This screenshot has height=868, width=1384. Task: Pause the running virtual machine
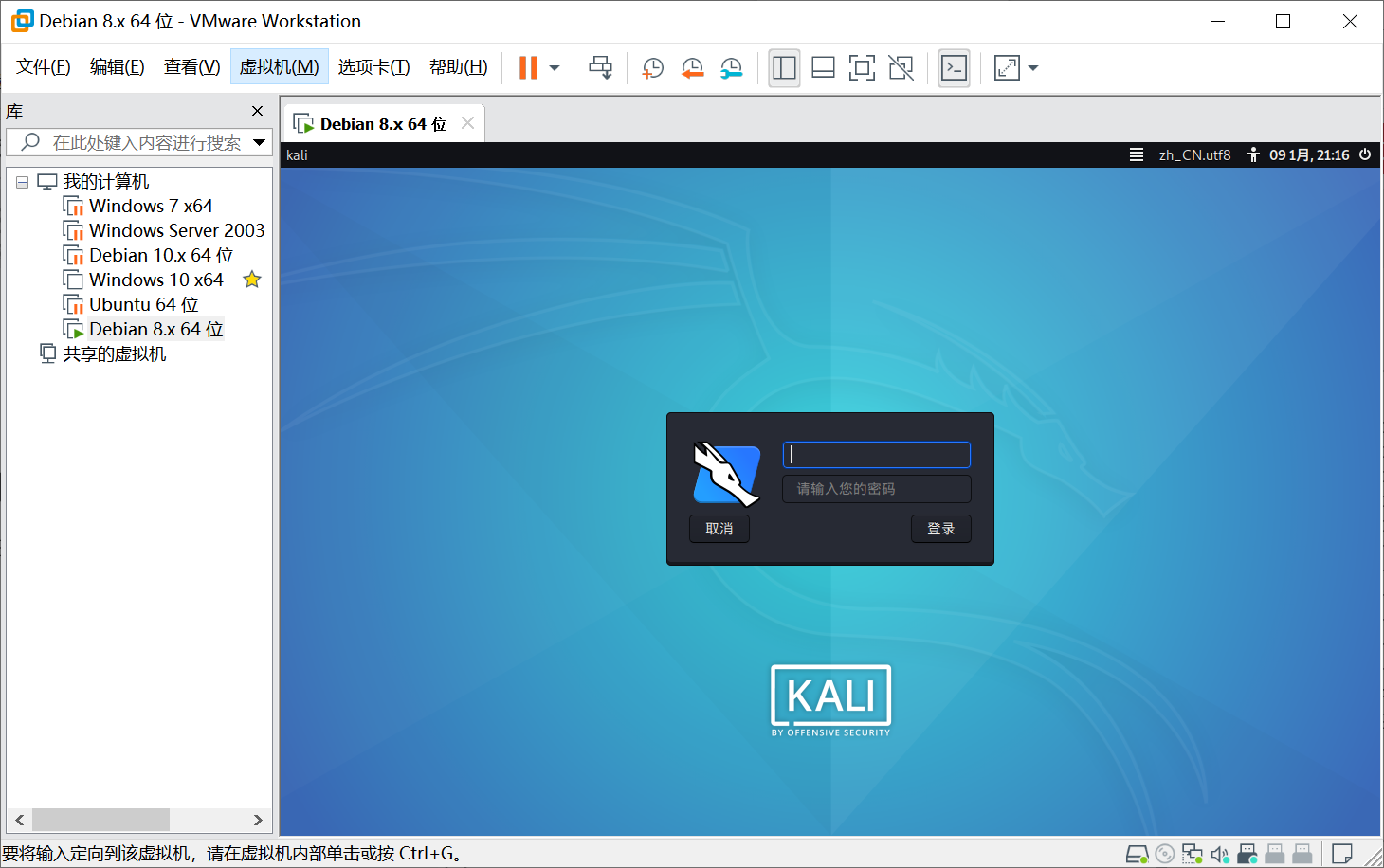(528, 67)
